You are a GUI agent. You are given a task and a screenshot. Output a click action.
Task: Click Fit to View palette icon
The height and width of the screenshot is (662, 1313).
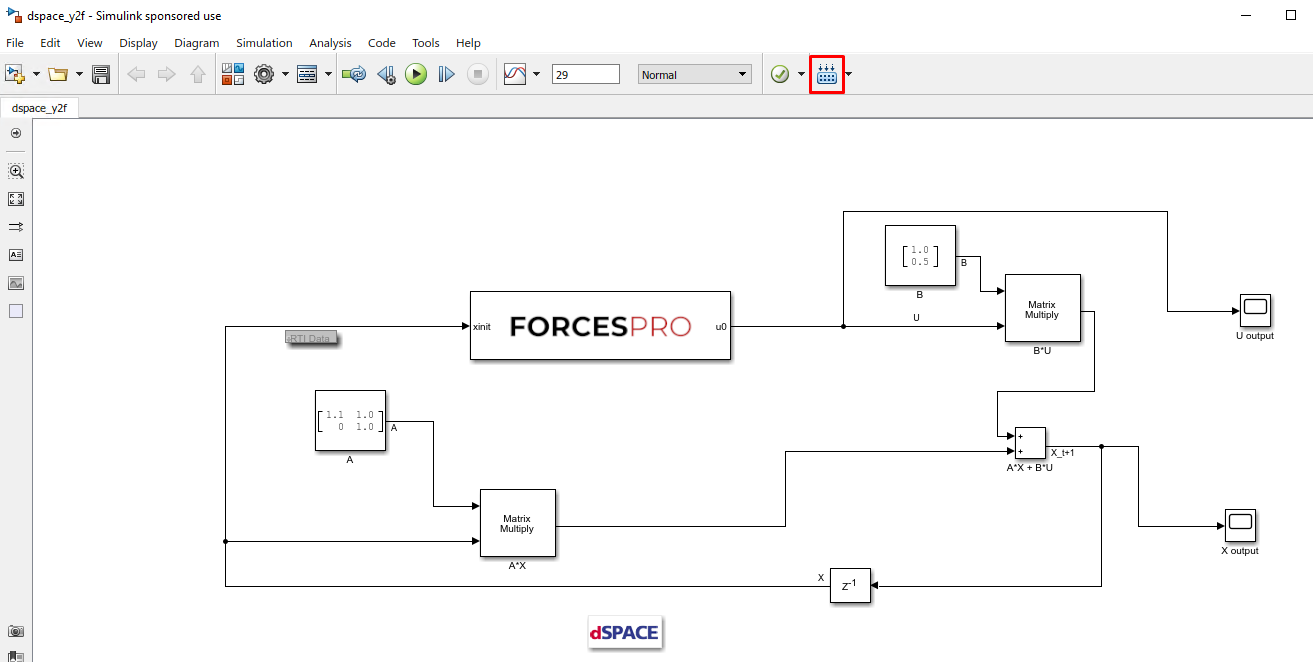(x=16, y=199)
